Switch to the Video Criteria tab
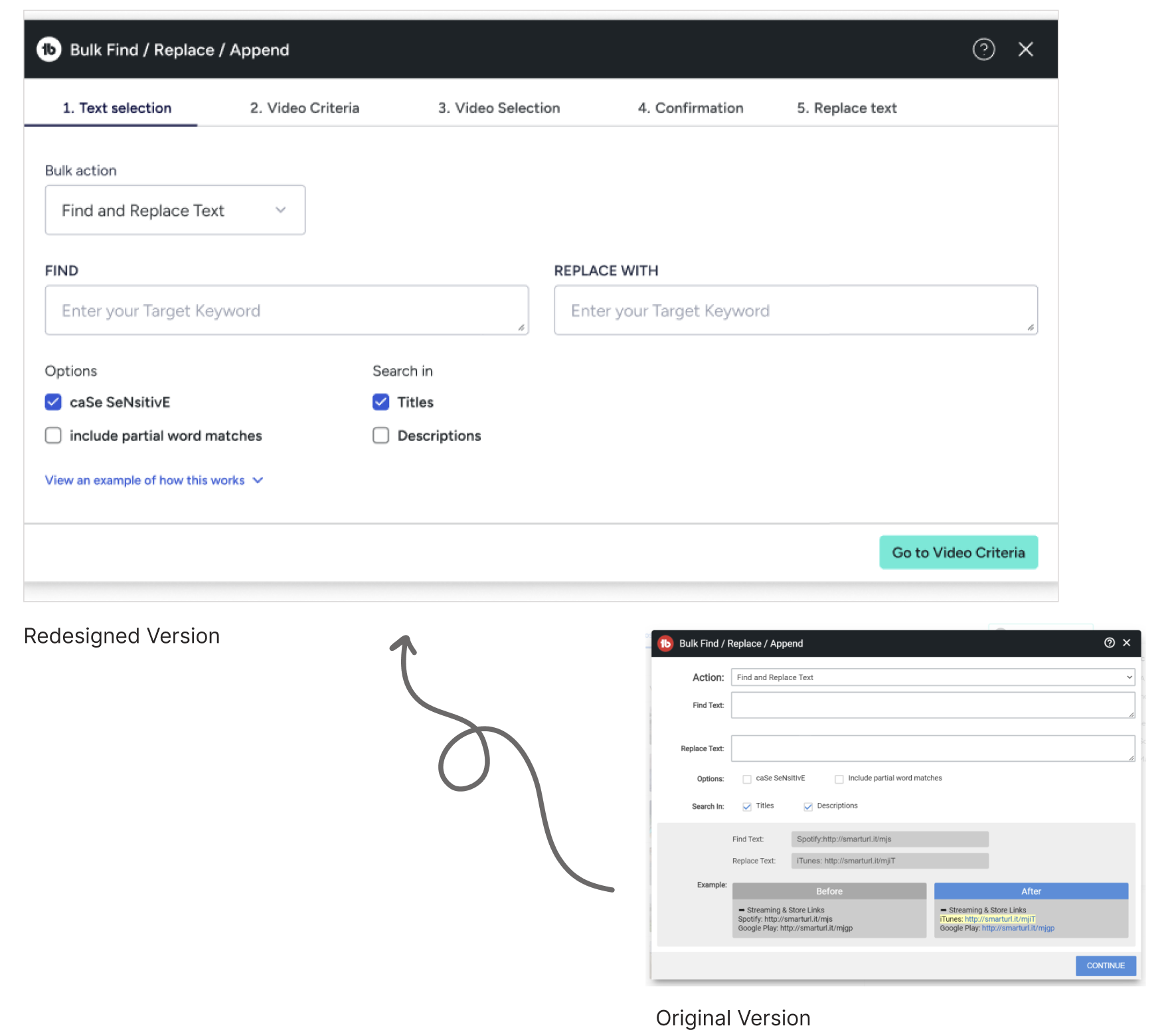This screenshot has height=1036, width=1166. pos(305,108)
